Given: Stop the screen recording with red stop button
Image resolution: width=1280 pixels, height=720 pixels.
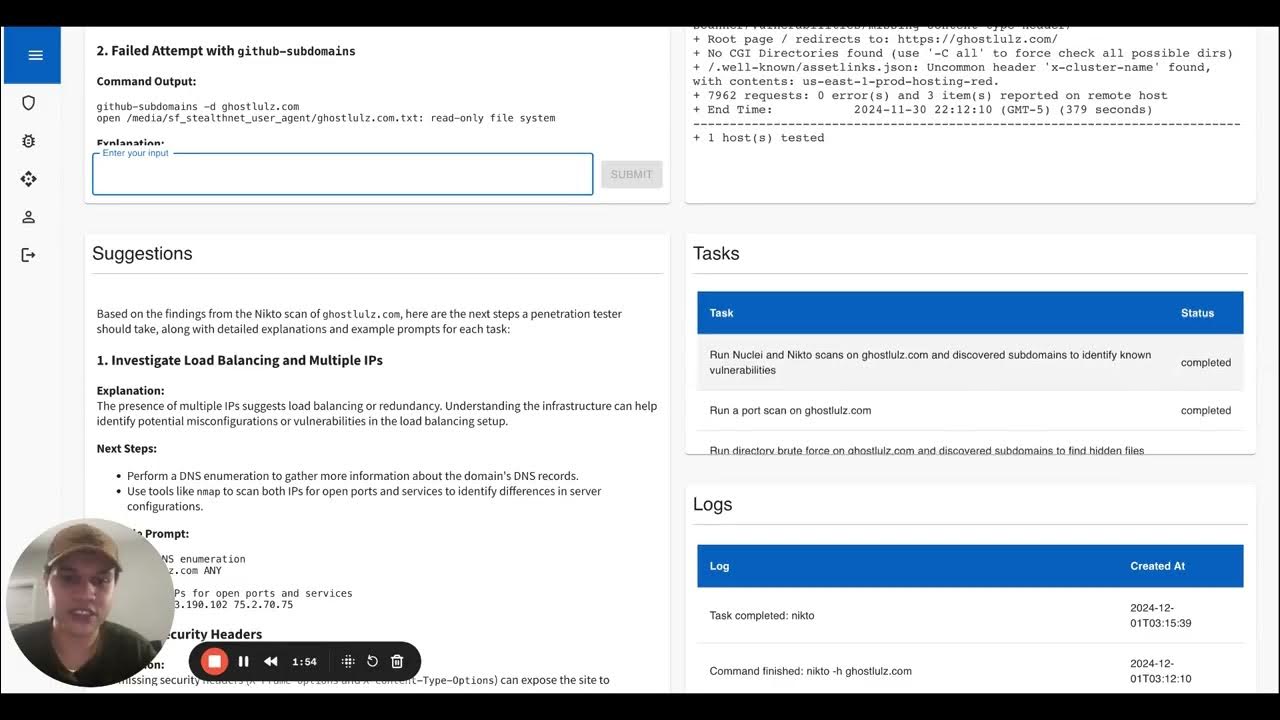Looking at the screenshot, I should click(214, 661).
